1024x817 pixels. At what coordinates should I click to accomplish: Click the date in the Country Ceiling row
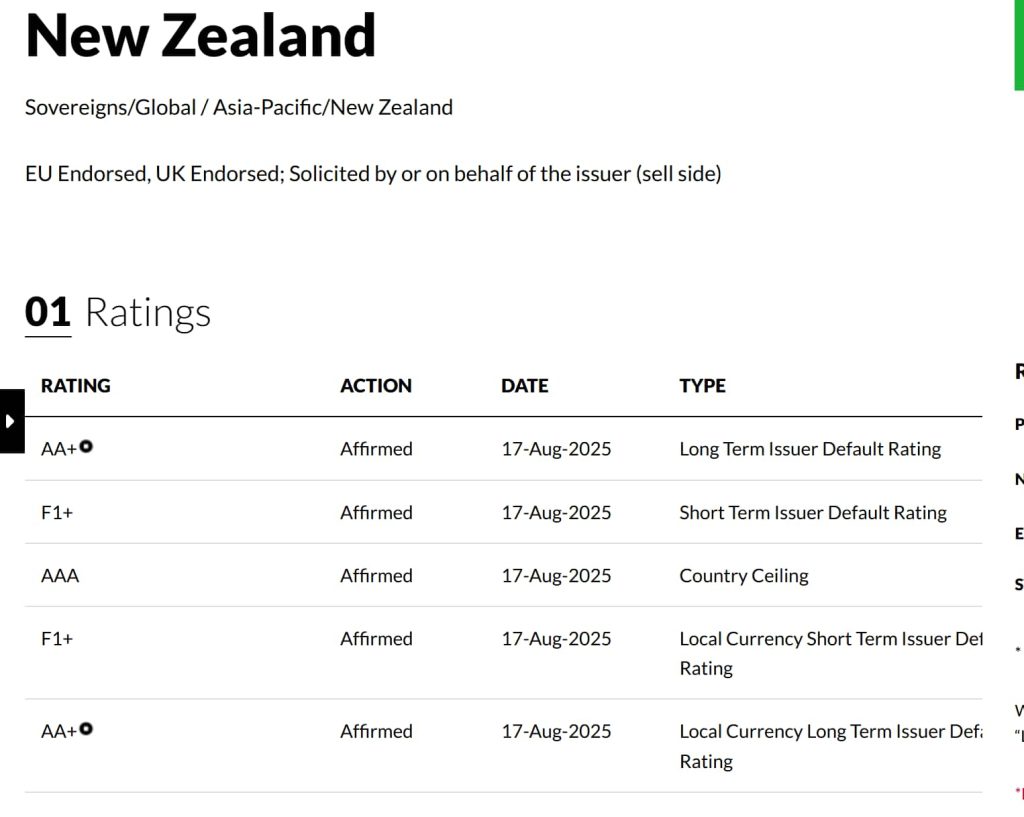pos(556,576)
